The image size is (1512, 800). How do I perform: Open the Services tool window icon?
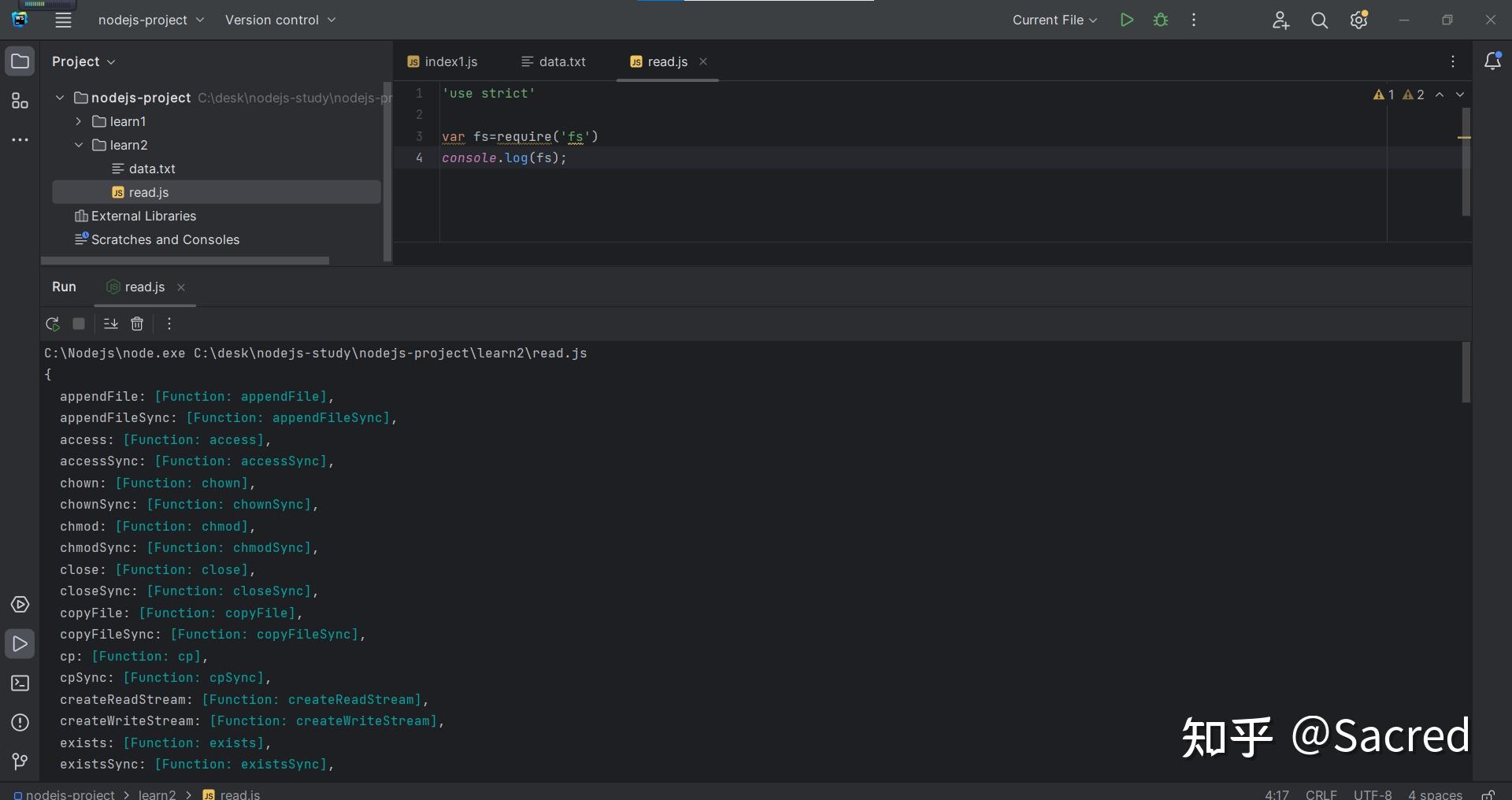(20, 605)
